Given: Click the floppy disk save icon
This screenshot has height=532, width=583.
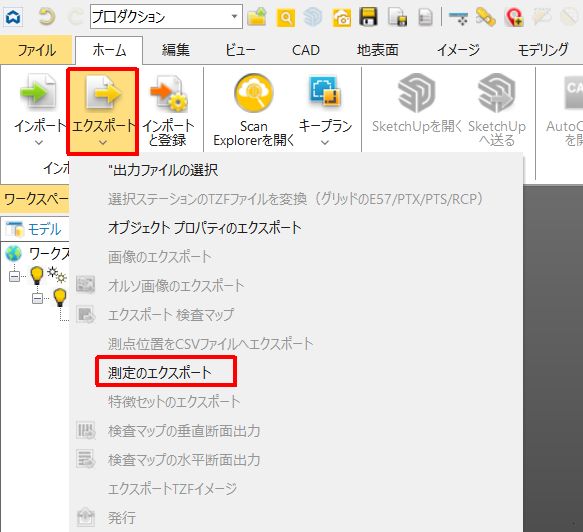Looking at the screenshot, I should 368,17.
